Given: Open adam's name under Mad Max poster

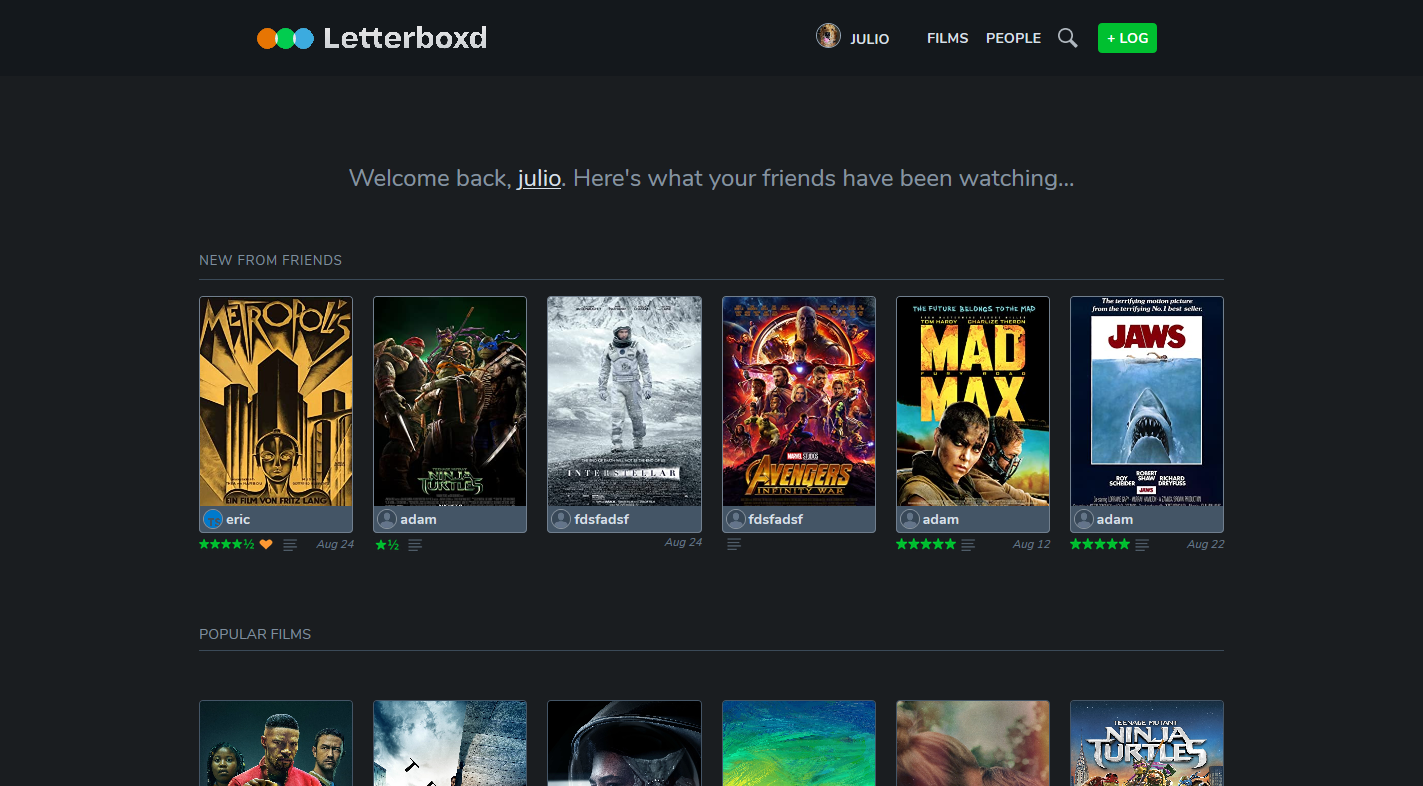Looking at the screenshot, I should (x=941, y=519).
